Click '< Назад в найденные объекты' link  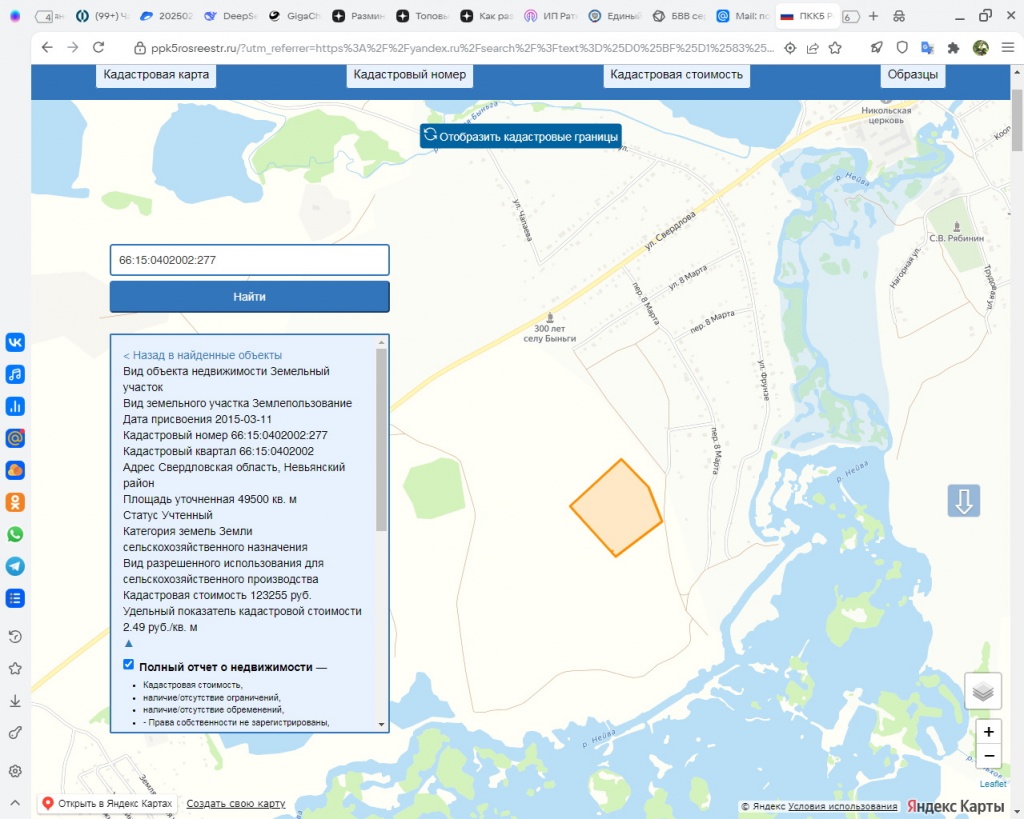click(x=202, y=355)
